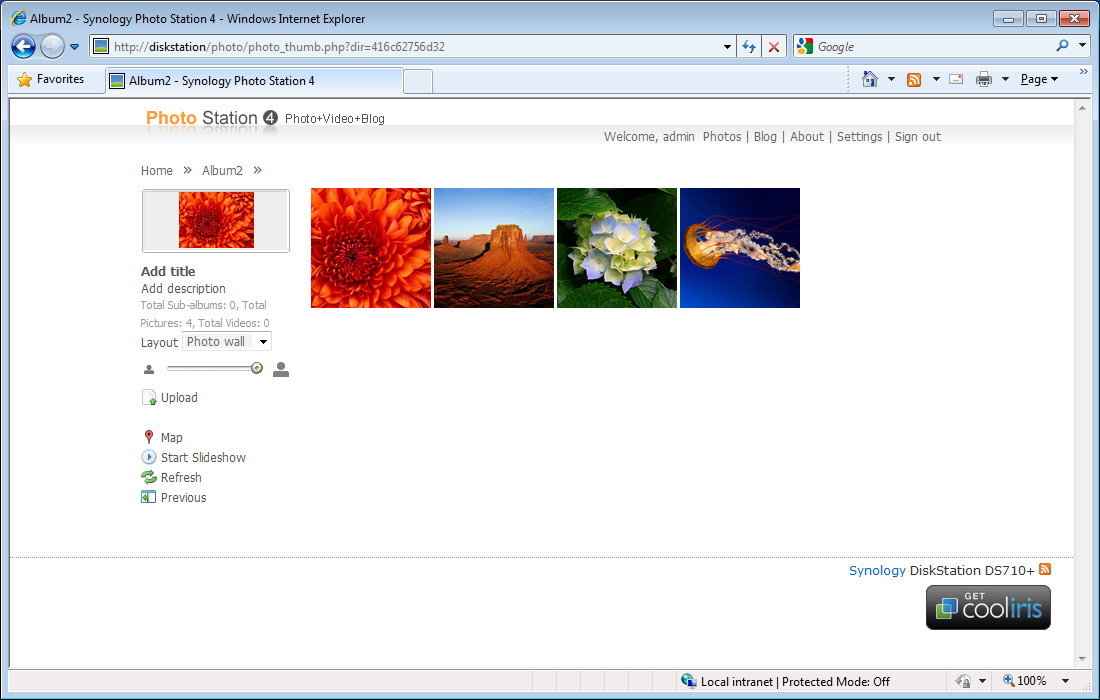Click the Get Cooliris badge
This screenshot has width=1100, height=700.
coord(988,607)
